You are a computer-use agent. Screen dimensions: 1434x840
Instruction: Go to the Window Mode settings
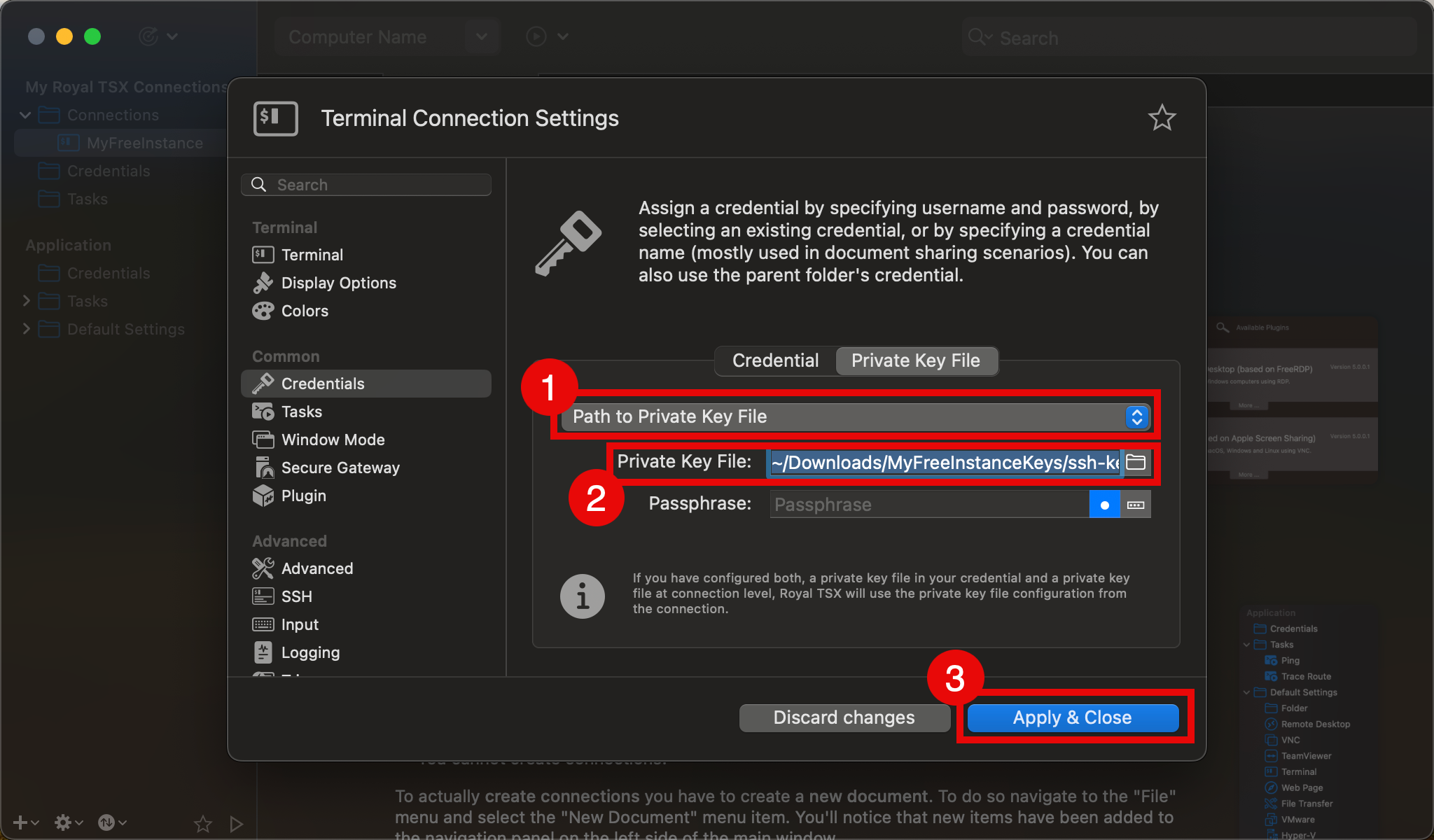tap(333, 440)
